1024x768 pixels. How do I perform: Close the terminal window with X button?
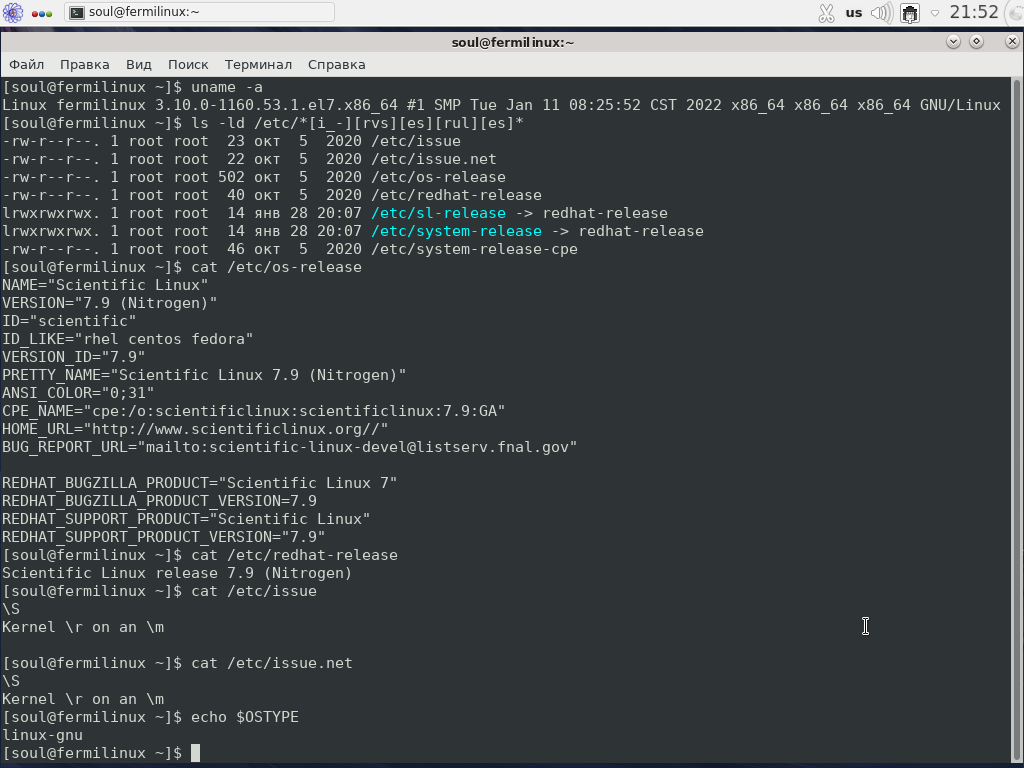point(1012,42)
